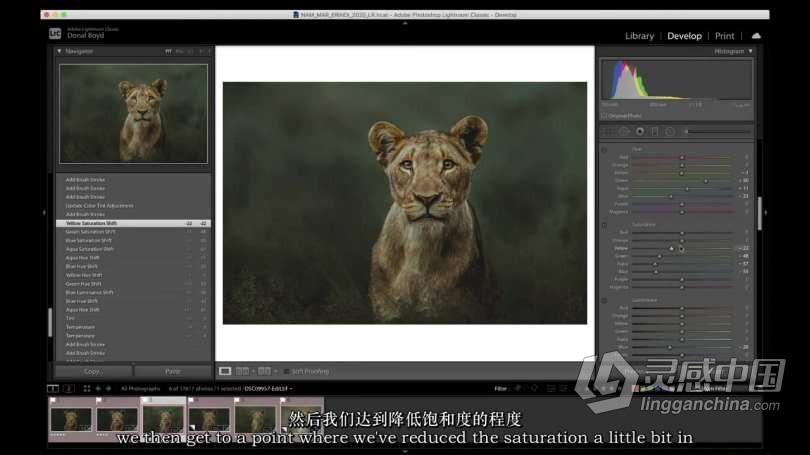Go forward using filmstrip right arrow
The image size is (810, 455).
[108, 388]
